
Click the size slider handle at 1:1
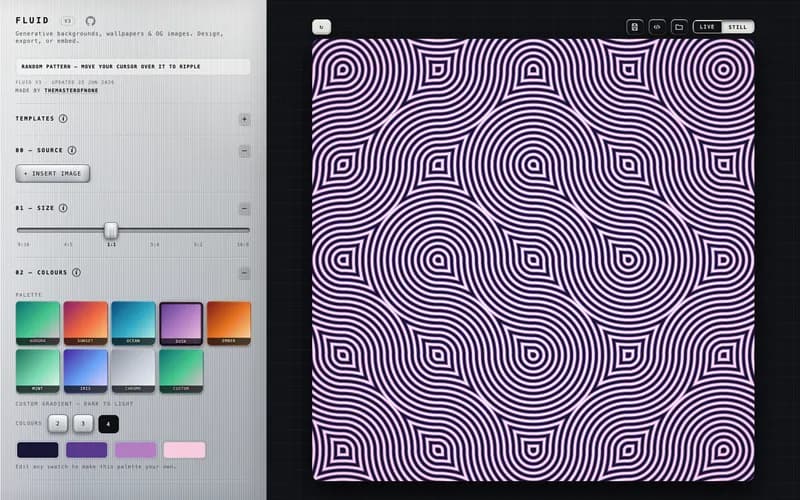(x=111, y=231)
